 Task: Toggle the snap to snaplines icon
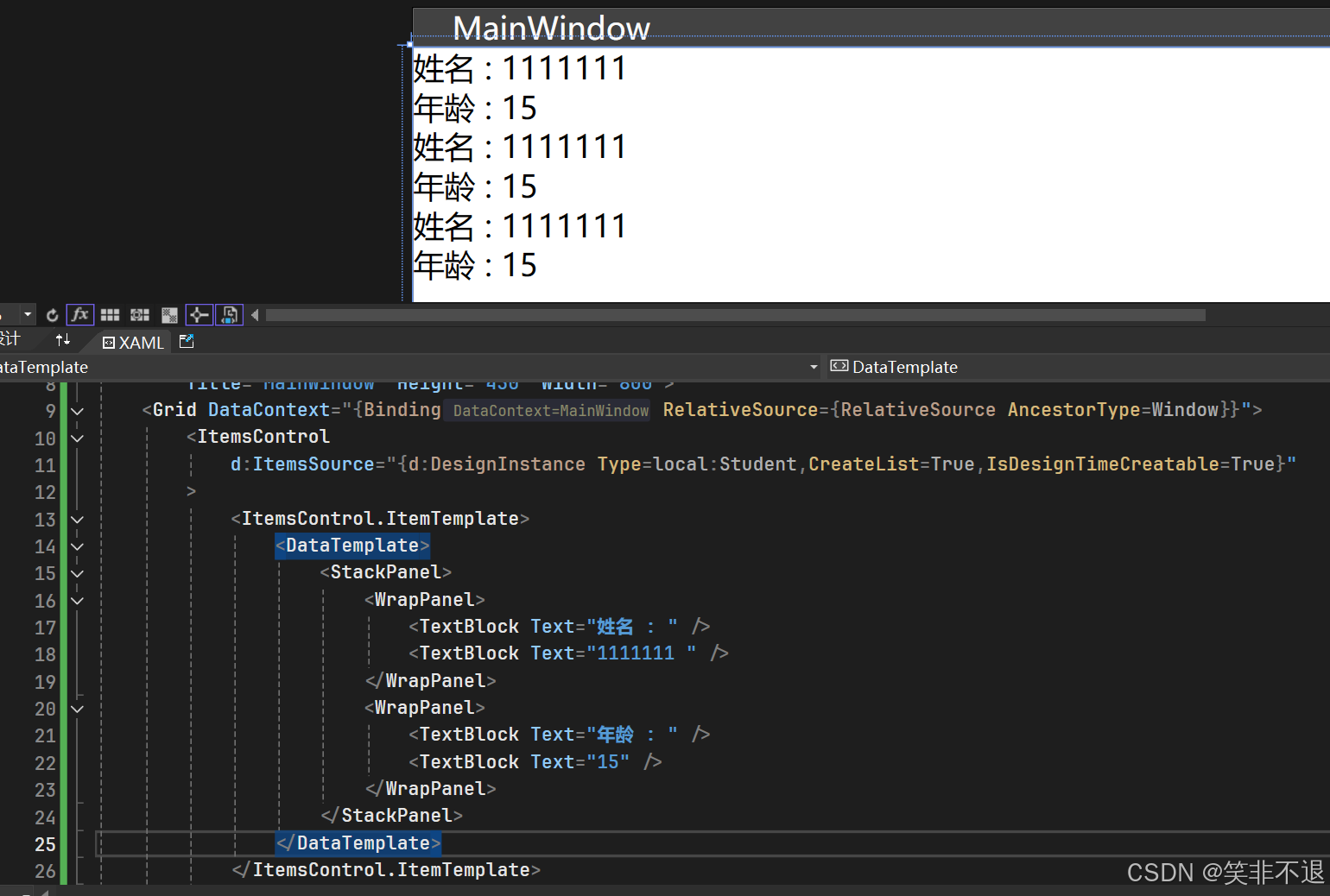click(199, 315)
